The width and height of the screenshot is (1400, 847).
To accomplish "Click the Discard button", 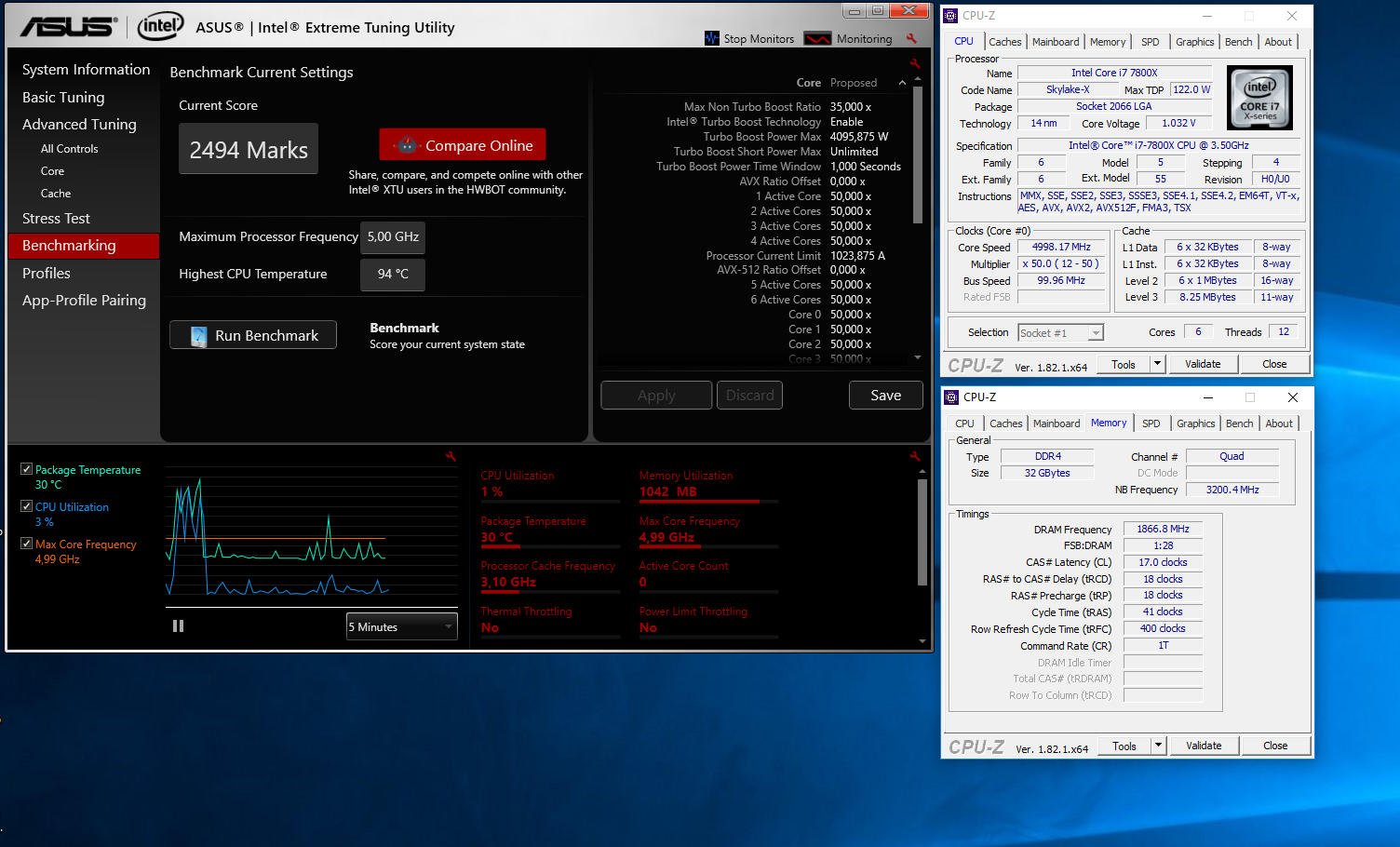I will (749, 396).
